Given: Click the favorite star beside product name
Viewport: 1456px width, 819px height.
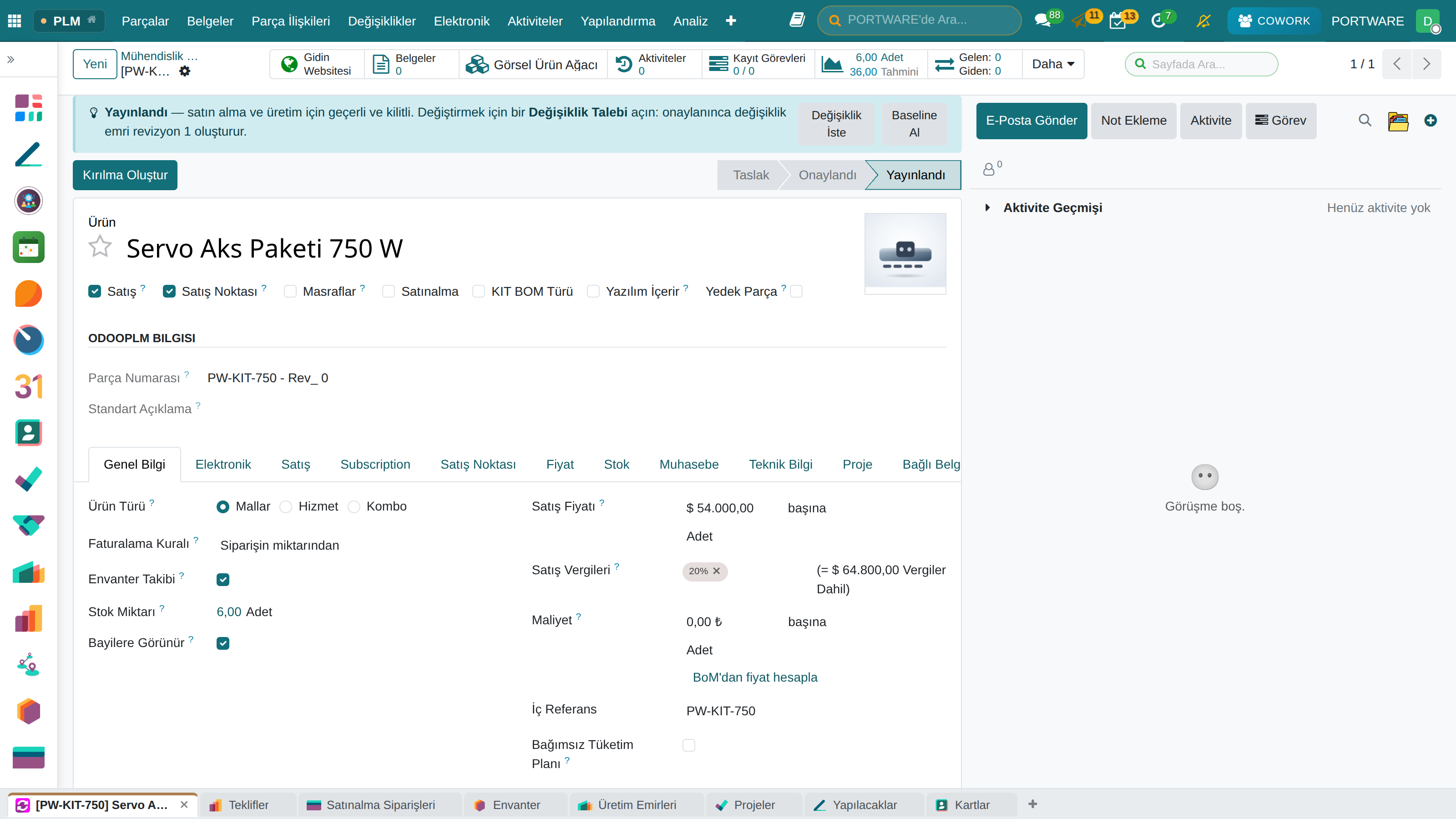Looking at the screenshot, I should click(x=100, y=247).
